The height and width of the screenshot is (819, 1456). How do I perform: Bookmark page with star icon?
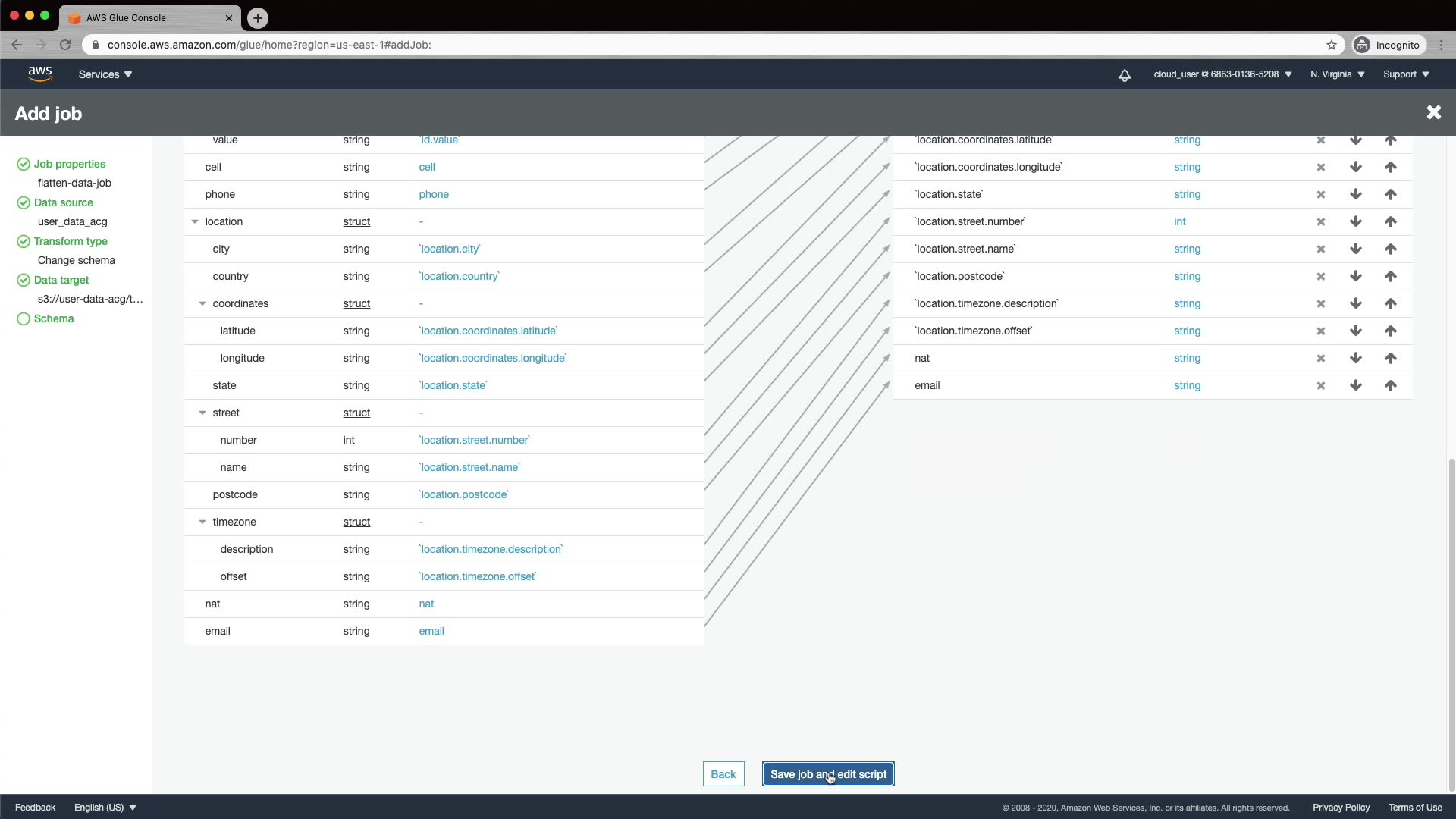1331,45
